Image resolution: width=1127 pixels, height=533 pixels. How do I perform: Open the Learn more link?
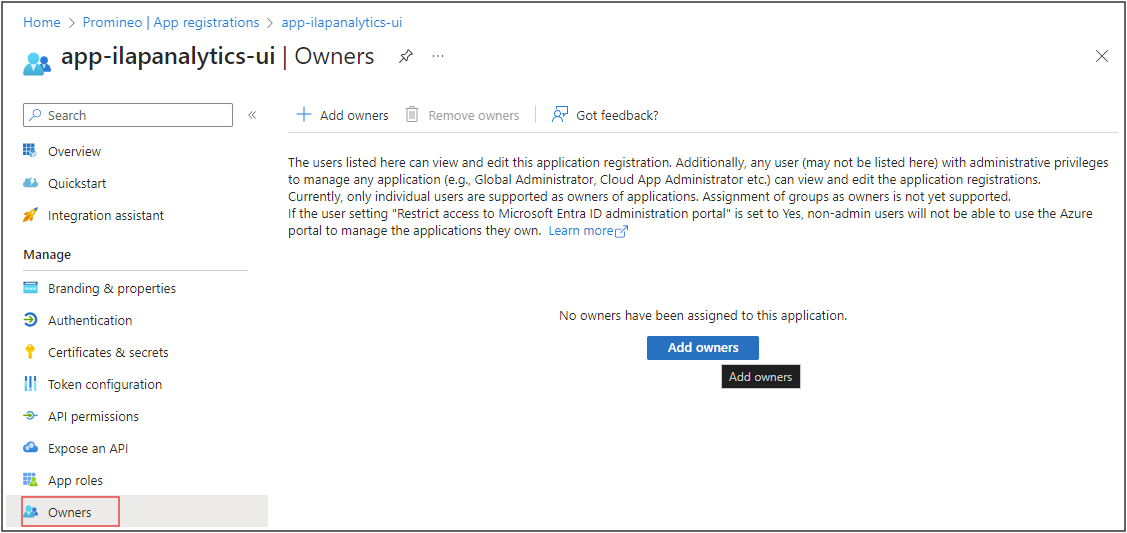click(588, 231)
